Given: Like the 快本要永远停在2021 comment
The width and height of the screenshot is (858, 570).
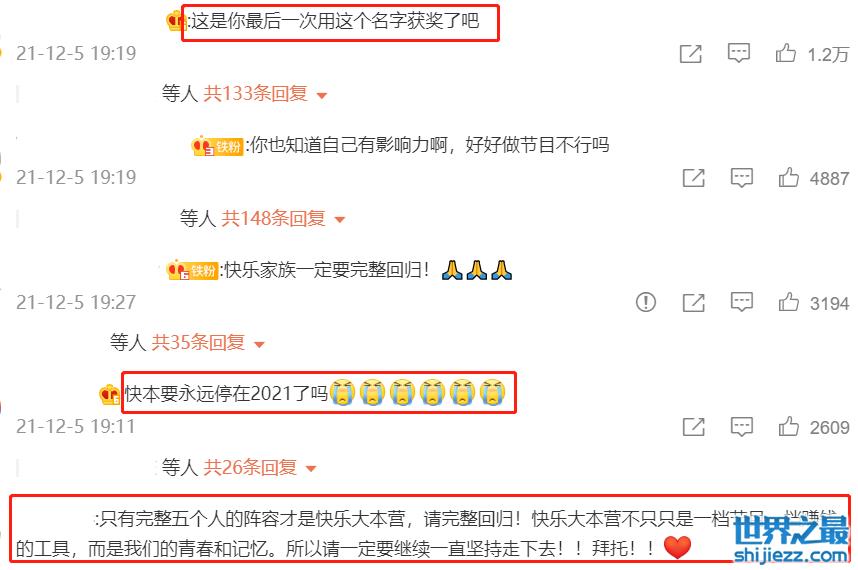Looking at the screenshot, I should point(789,426).
